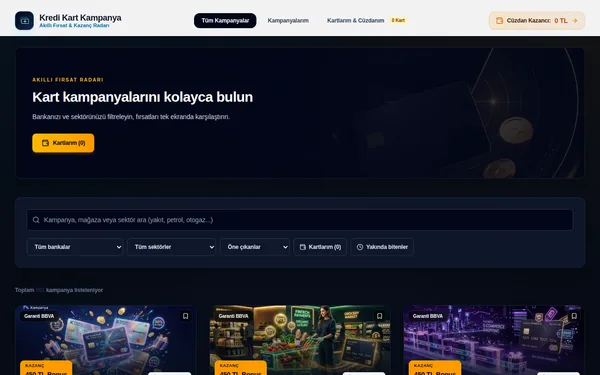Click the wallet icon in Cüzdan Kazancı

(x=499, y=21)
